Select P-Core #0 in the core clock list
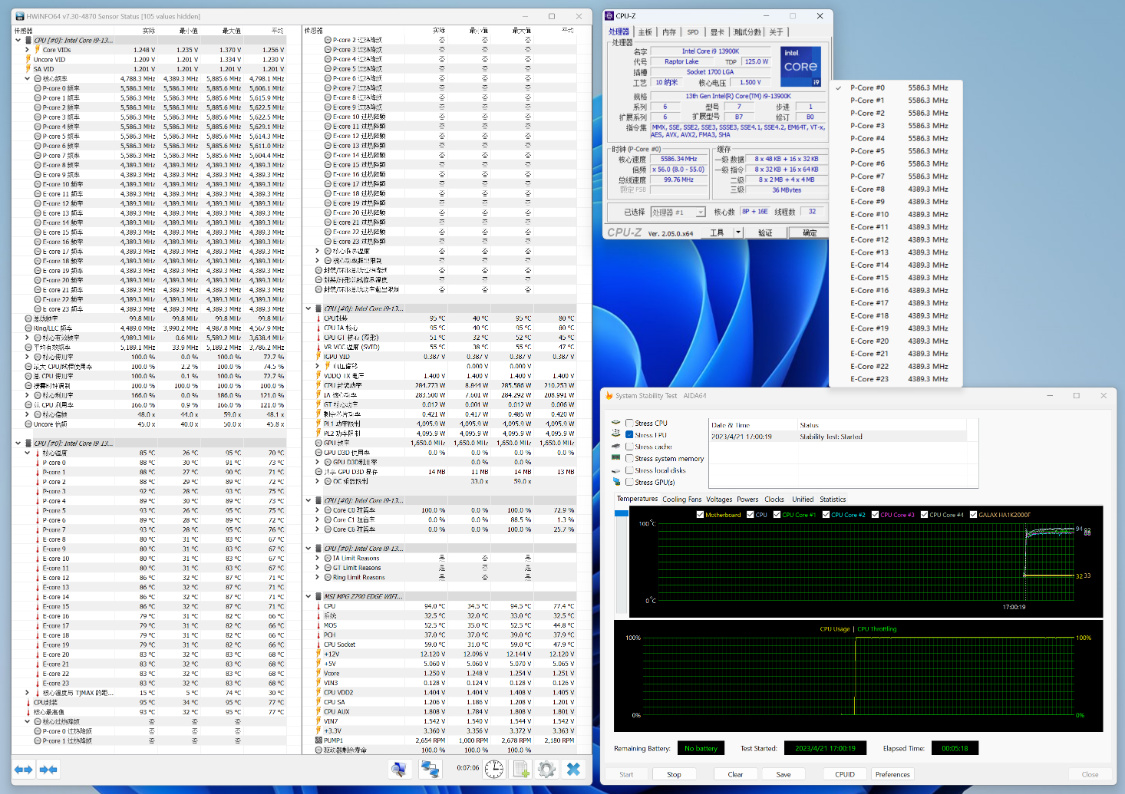 [x=867, y=88]
